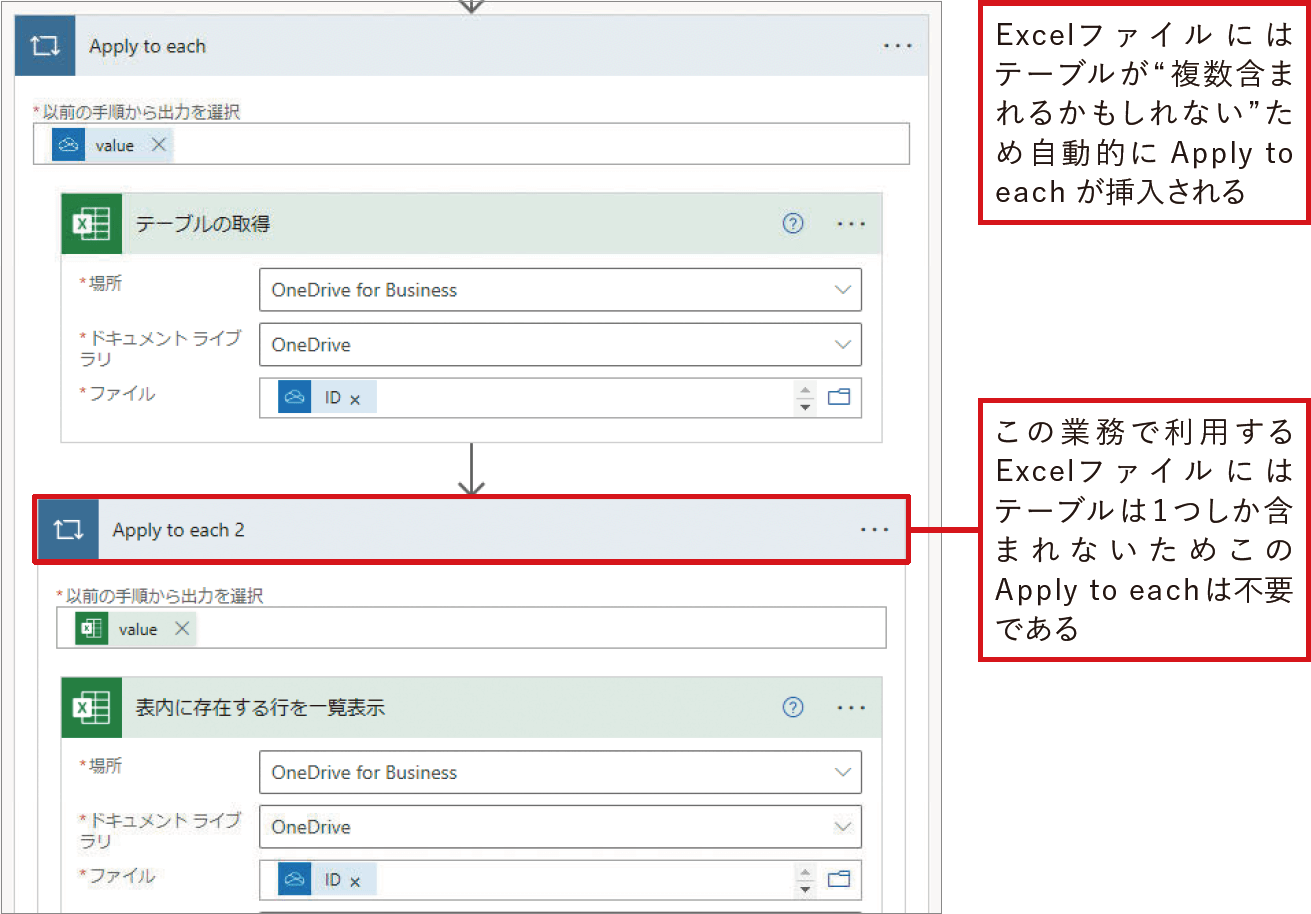The width and height of the screenshot is (1311, 914).
Task: Click the loop icon of Apply to each 2
Action: [x=69, y=530]
